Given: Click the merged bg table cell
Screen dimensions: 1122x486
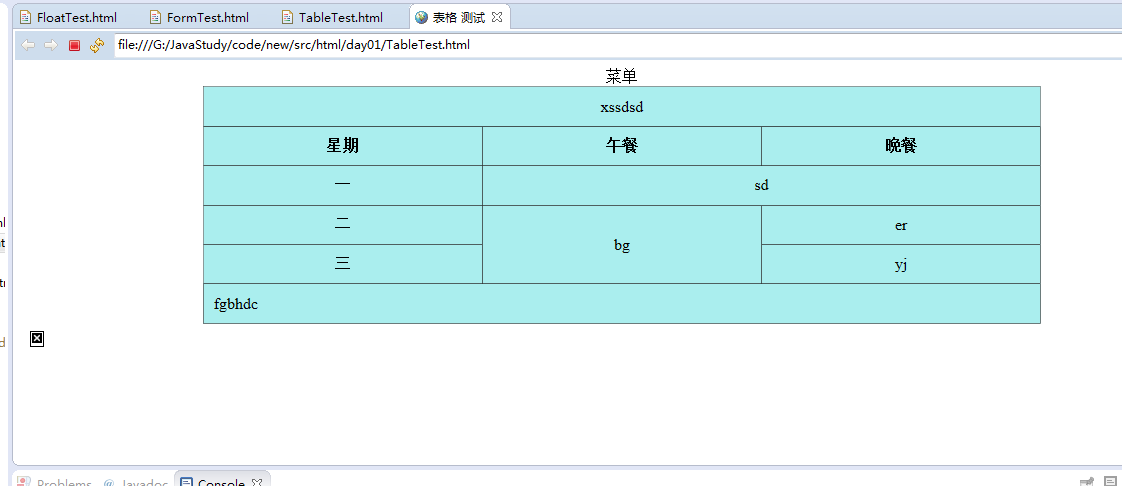Looking at the screenshot, I should click(x=621, y=245).
